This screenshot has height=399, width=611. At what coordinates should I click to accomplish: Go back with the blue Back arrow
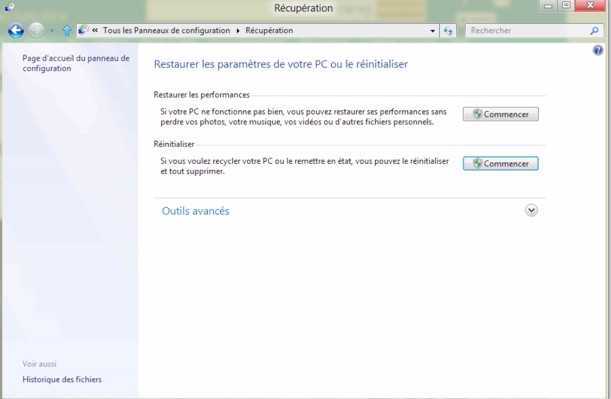coord(16,30)
